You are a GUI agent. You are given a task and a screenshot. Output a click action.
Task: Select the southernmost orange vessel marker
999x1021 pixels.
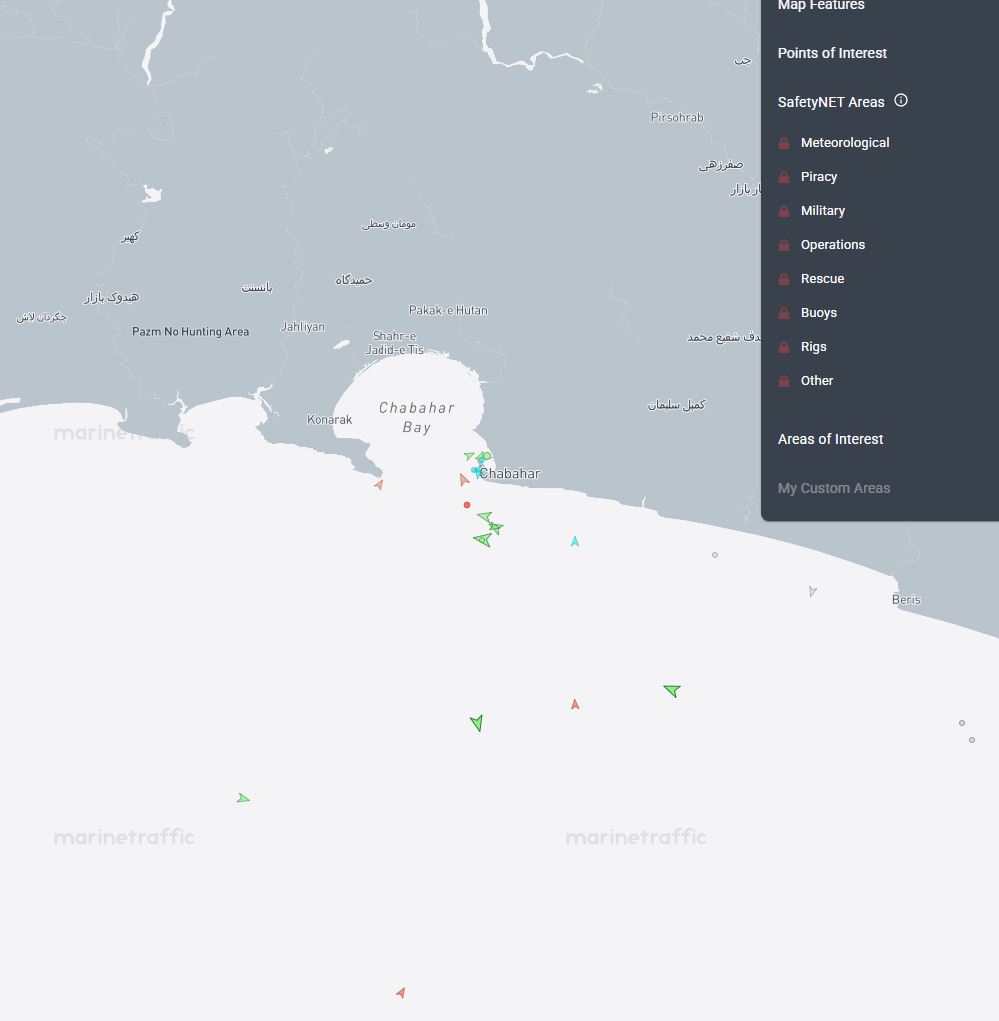[401, 992]
